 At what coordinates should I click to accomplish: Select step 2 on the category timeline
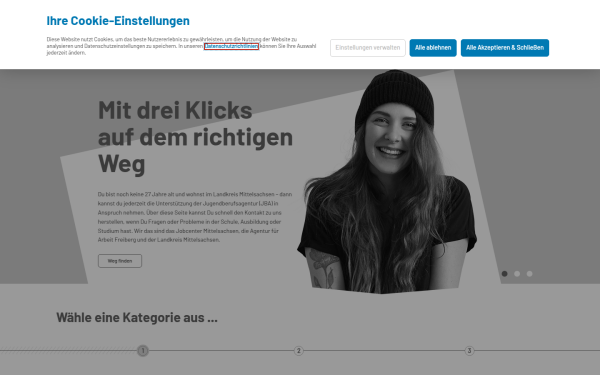pyautogui.click(x=299, y=351)
